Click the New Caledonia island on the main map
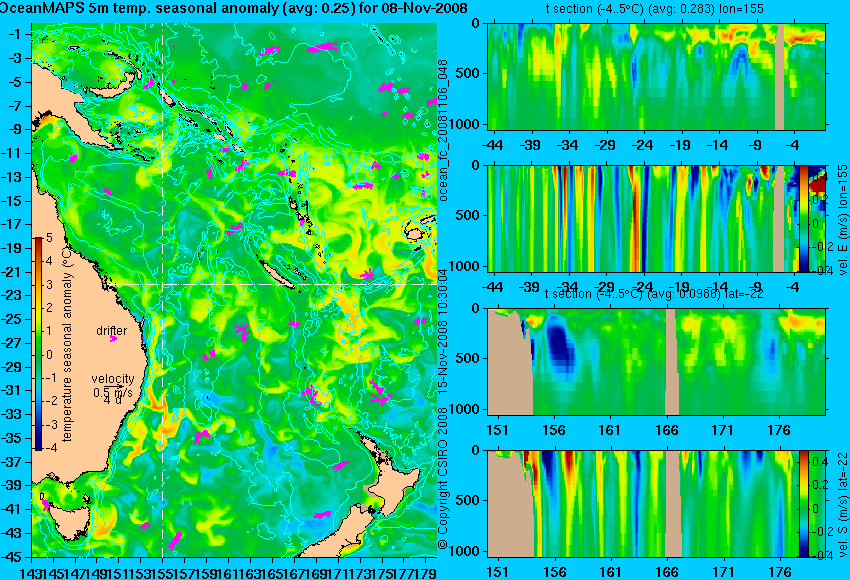 tap(278, 273)
